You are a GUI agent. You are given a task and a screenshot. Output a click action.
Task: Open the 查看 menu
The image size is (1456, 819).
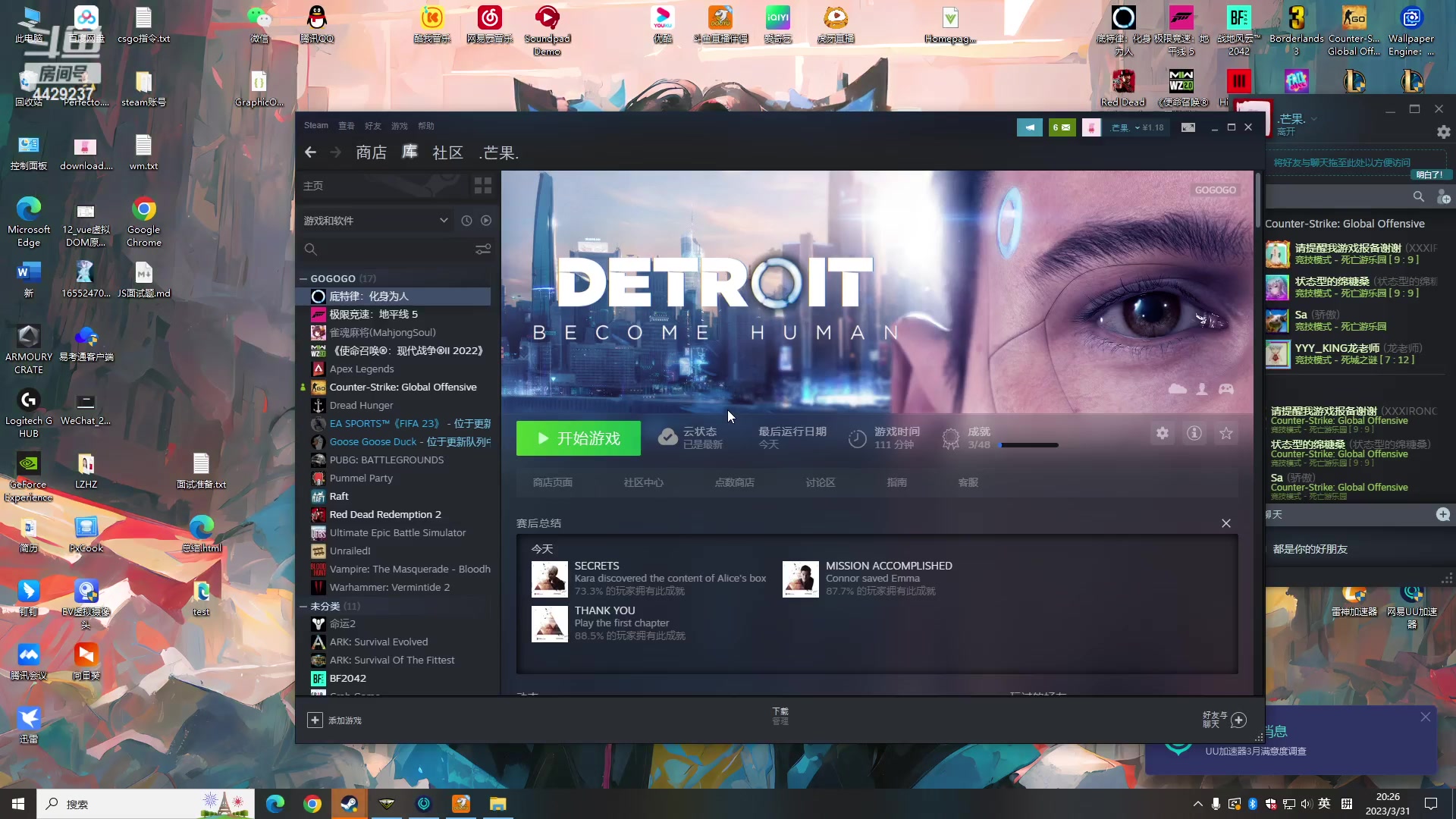[347, 126]
